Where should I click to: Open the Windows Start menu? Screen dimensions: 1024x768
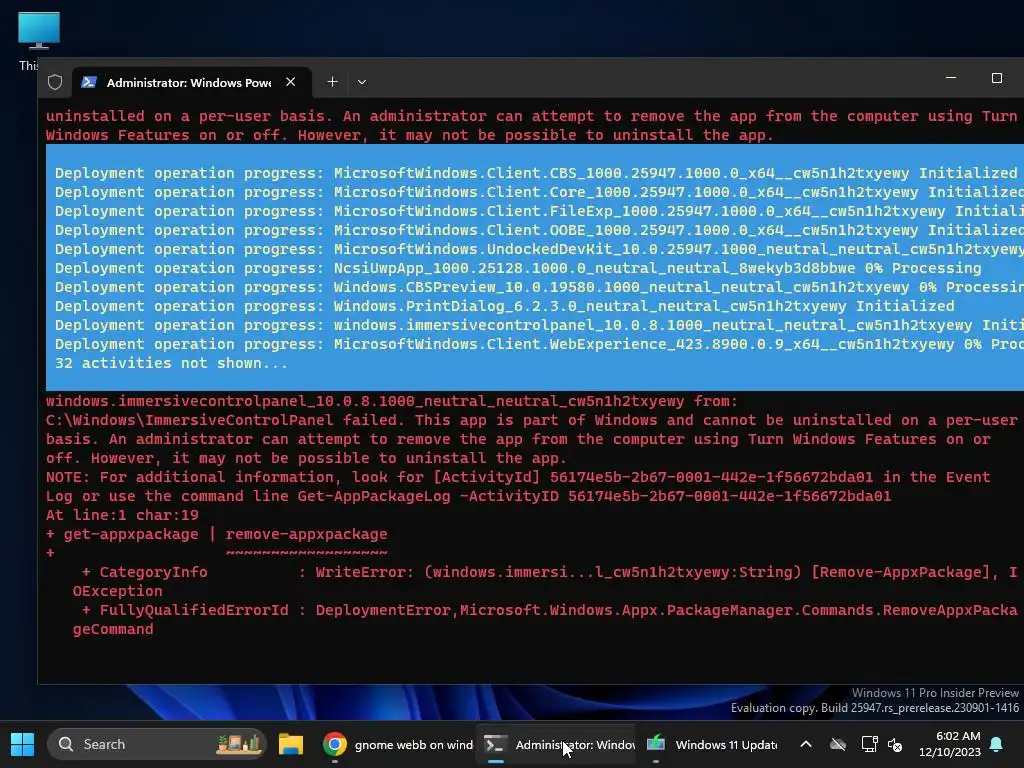(22, 744)
